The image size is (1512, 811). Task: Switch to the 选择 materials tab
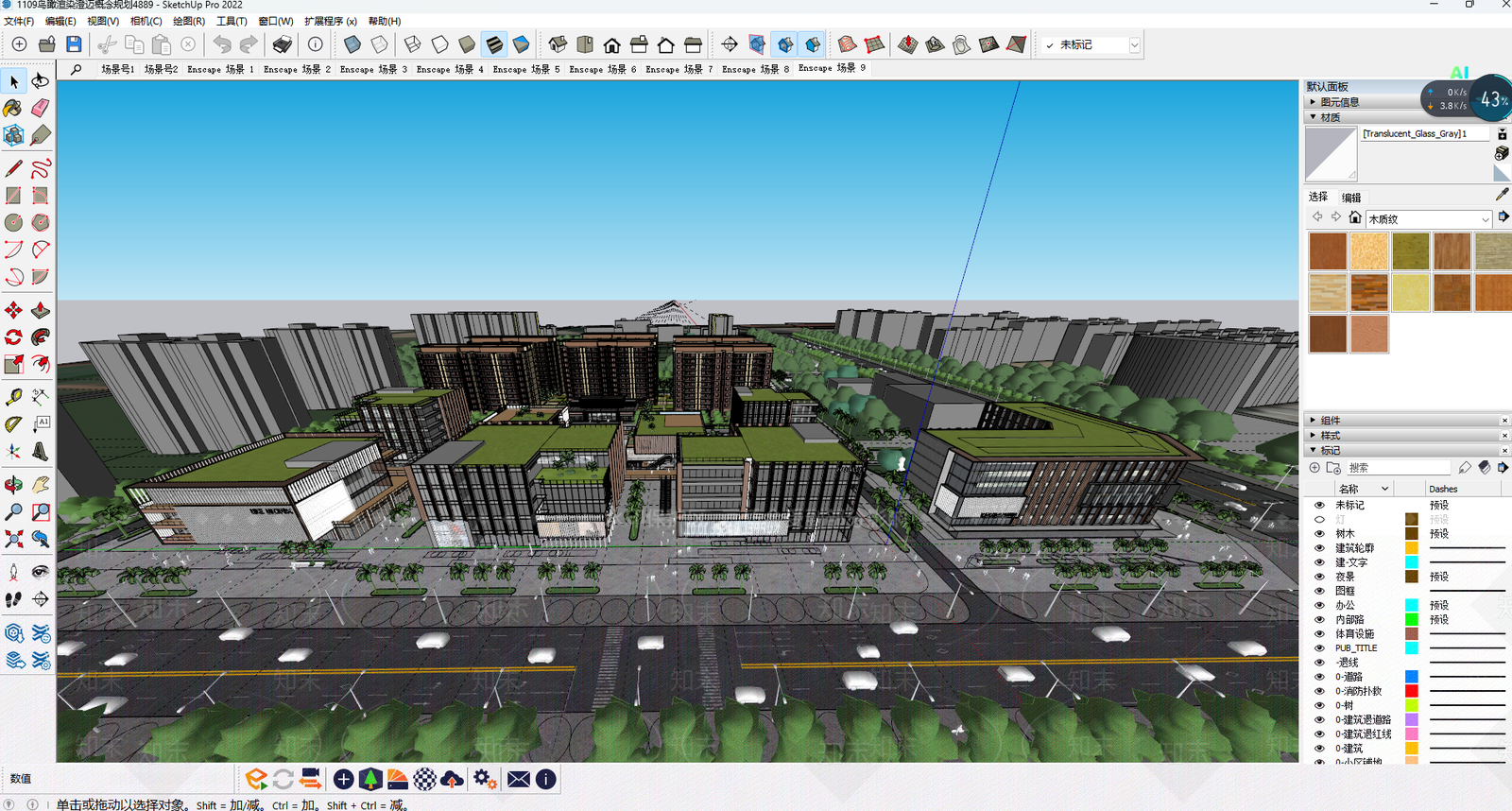tap(1318, 197)
